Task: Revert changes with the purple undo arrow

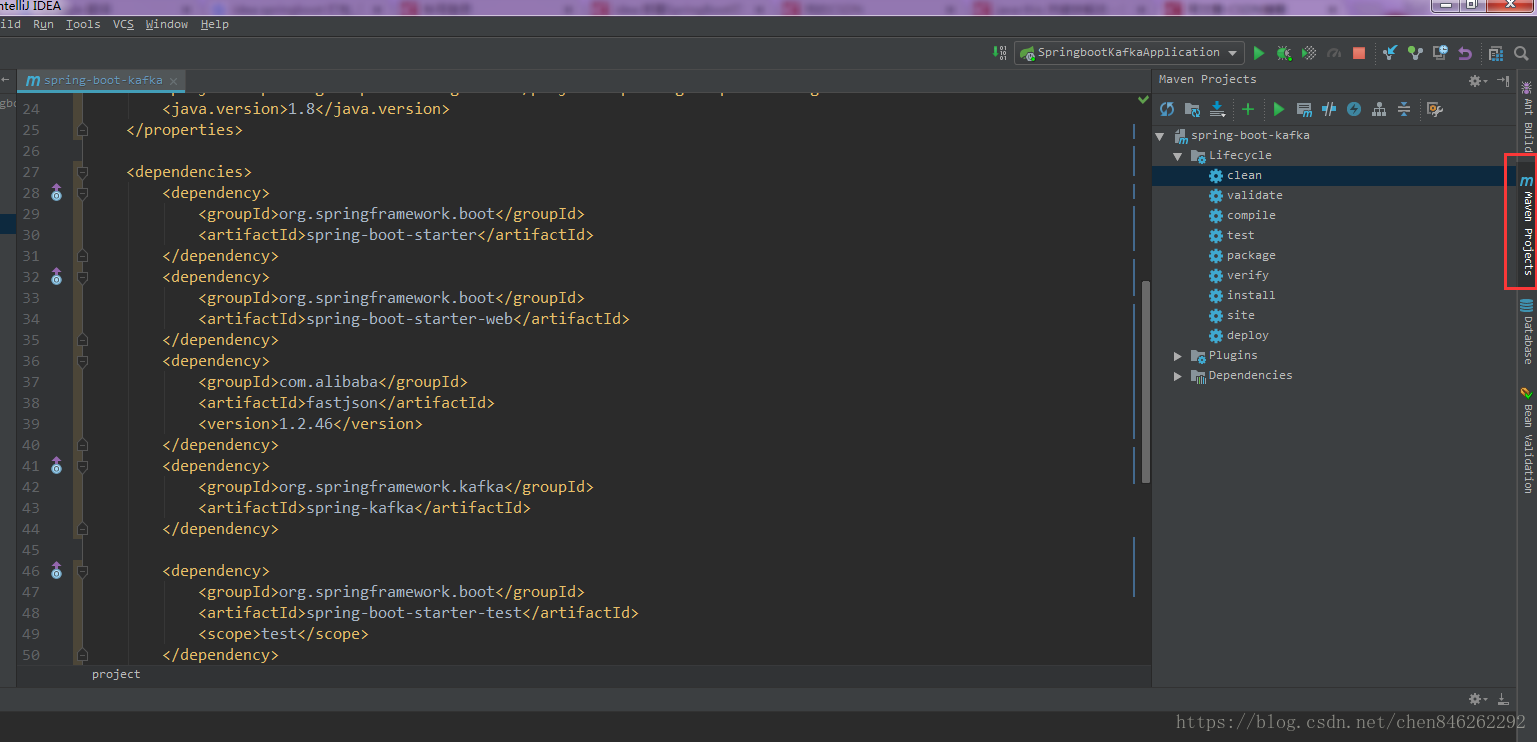Action: coord(1465,53)
